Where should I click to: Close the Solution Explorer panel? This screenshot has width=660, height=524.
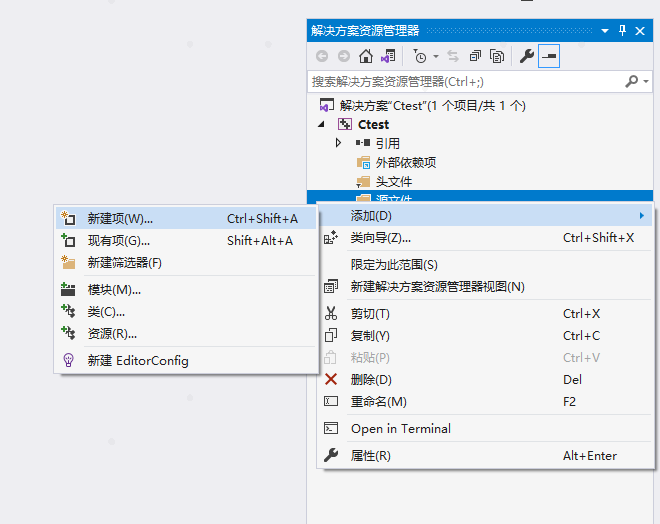tap(640, 31)
